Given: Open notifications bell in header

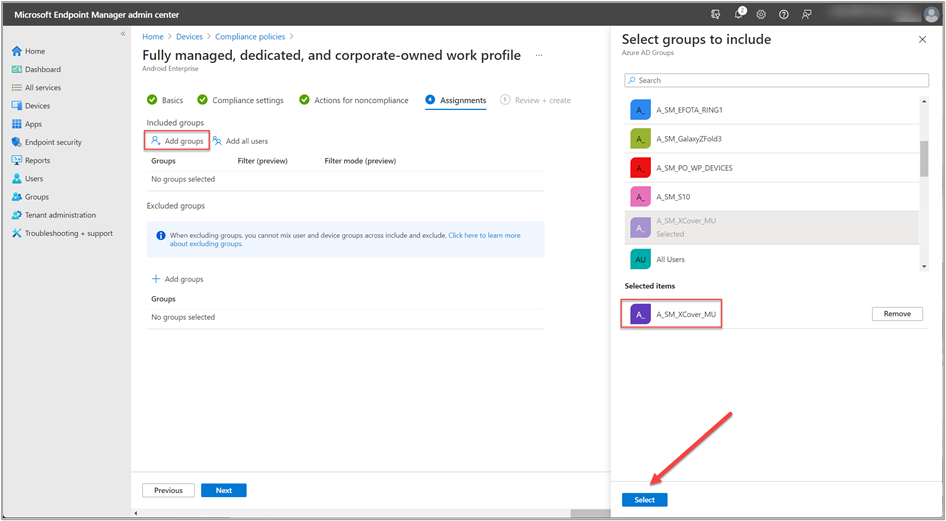Looking at the screenshot, I should click(739, 14).
